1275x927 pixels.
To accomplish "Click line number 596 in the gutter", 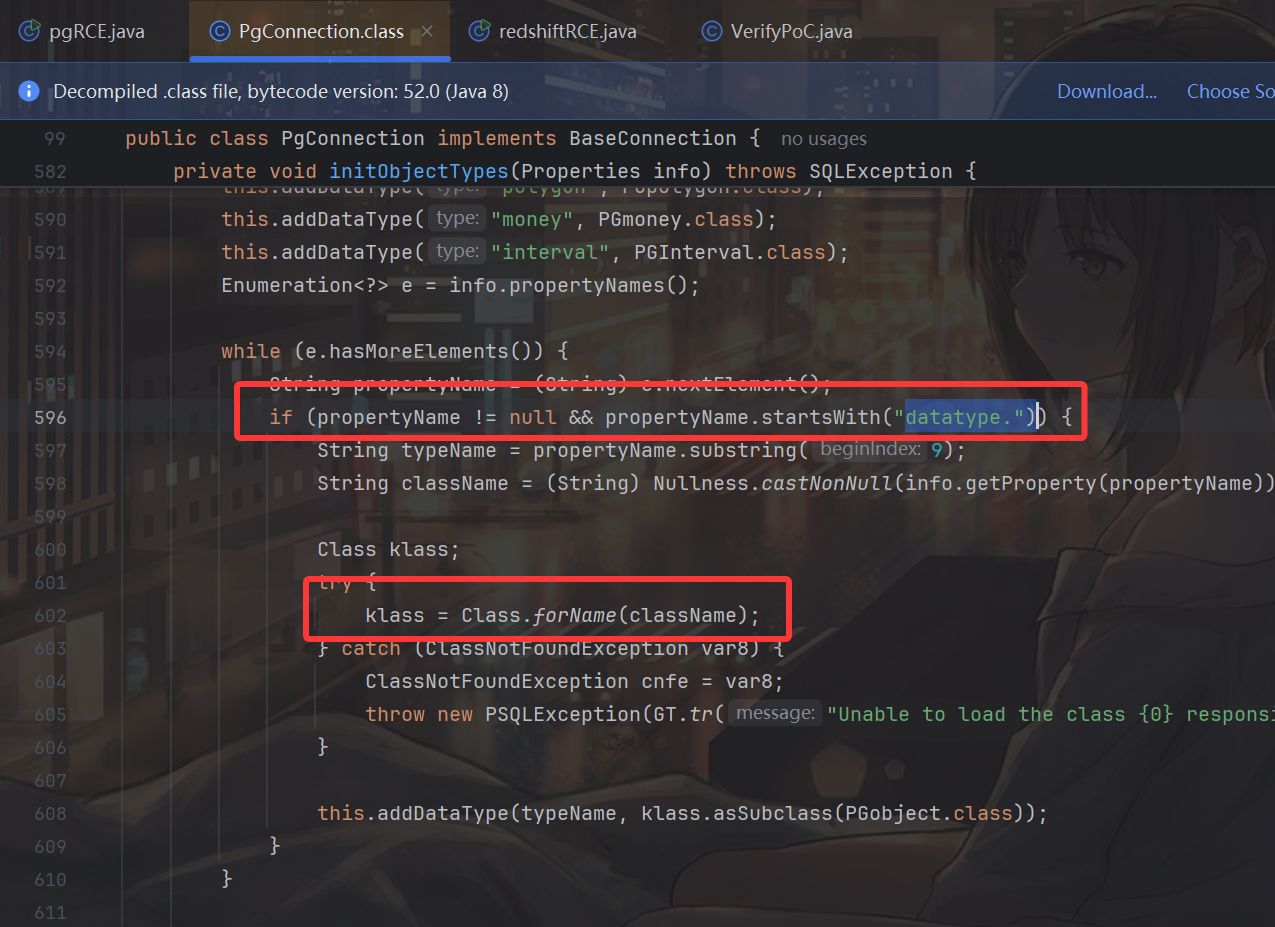I will pos(49,417).
